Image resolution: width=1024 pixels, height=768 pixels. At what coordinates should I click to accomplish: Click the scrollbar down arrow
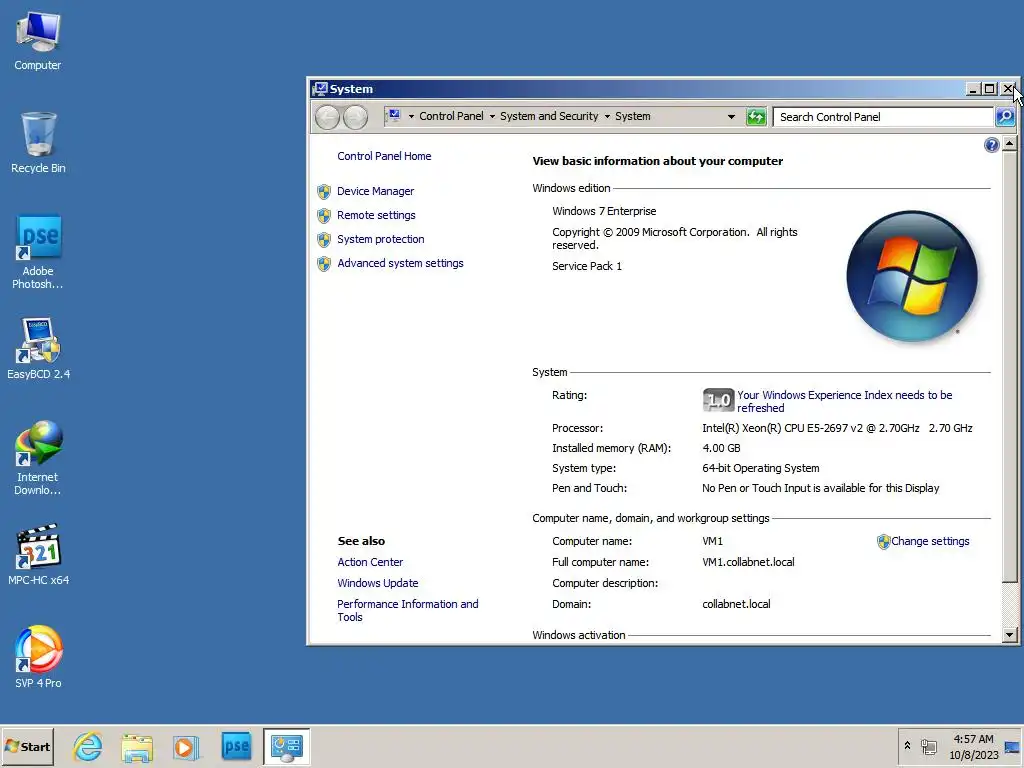click(1010, 634)
